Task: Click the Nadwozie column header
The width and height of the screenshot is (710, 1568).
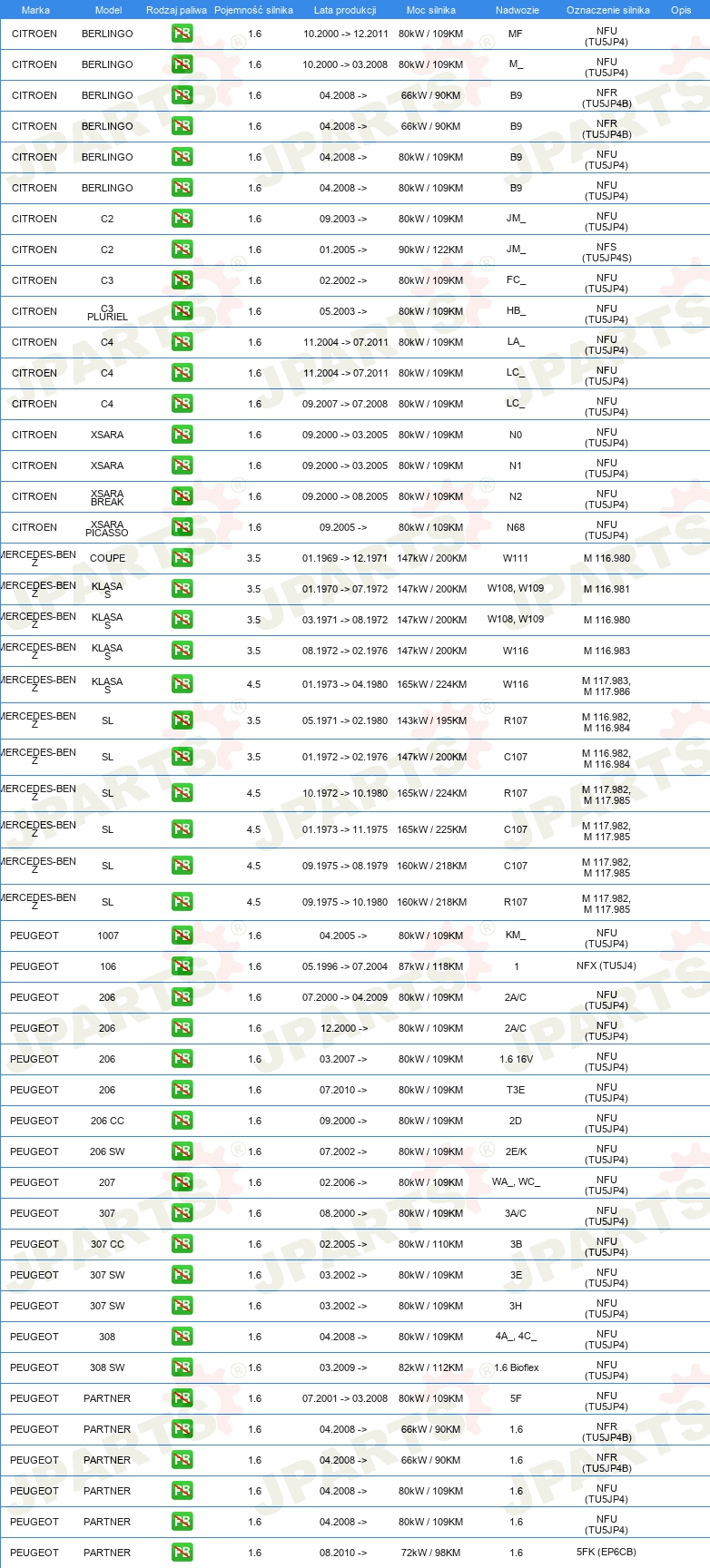Action: 517,10
